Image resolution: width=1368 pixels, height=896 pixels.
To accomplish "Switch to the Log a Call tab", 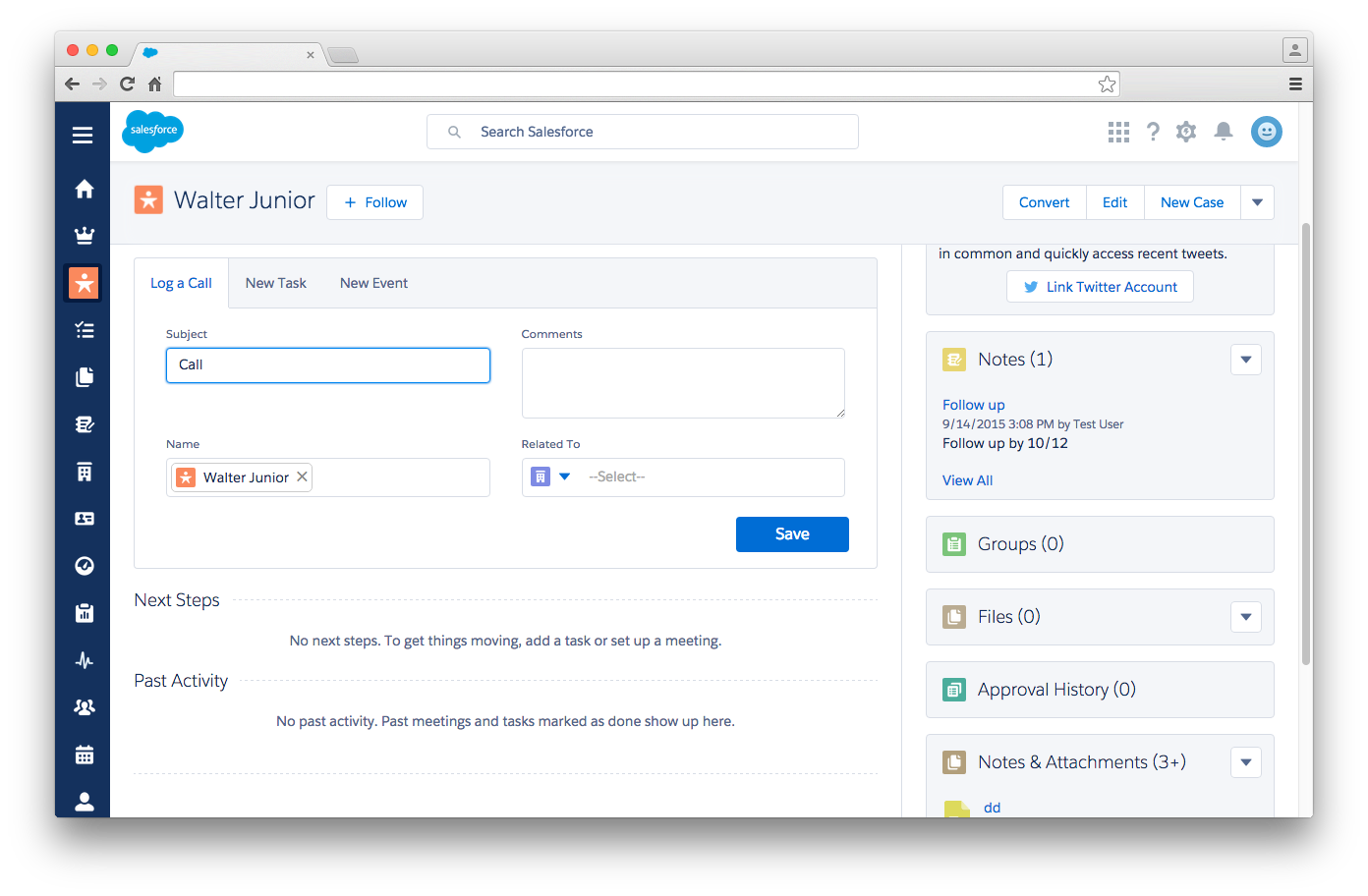I will tap(181, 283).
